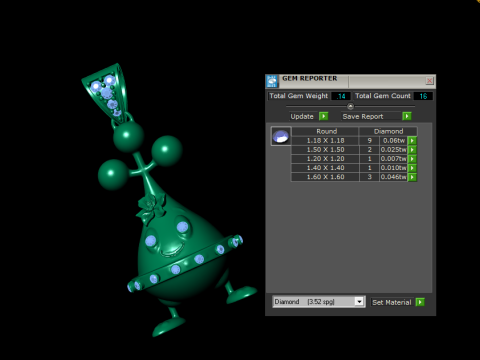Click the 0.06tw weight cell

coord(394,141)
